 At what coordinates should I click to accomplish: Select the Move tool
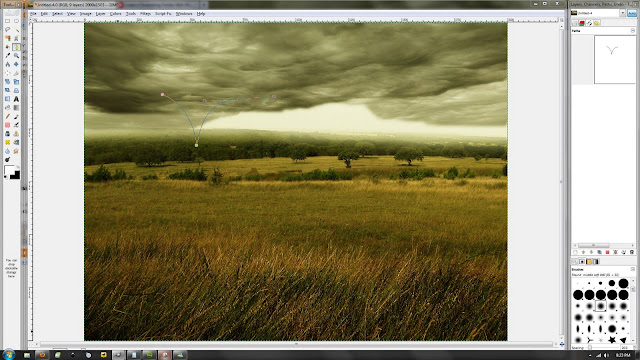coord(16,64)
